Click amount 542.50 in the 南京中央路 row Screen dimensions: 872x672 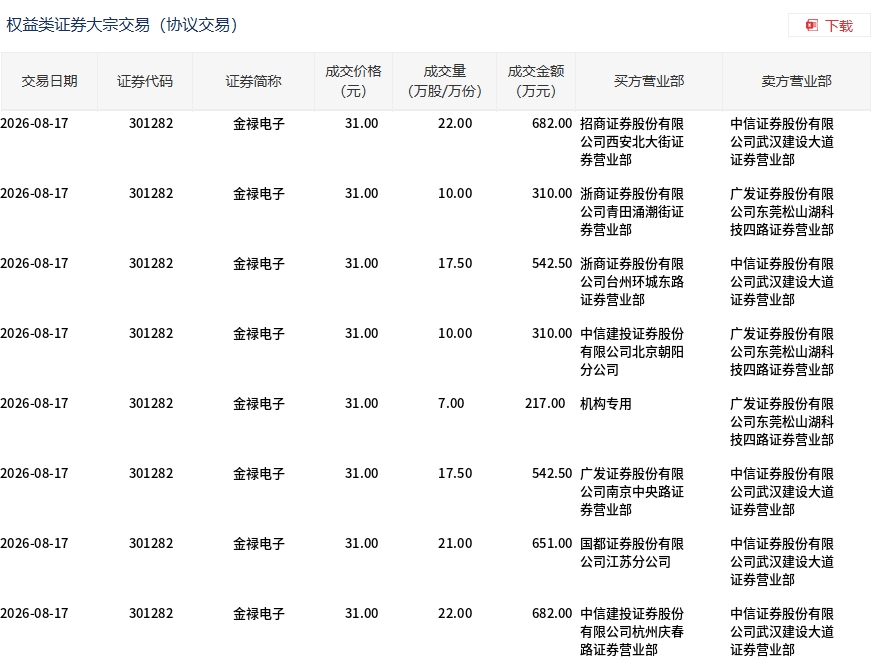click(x=552, y=473)
